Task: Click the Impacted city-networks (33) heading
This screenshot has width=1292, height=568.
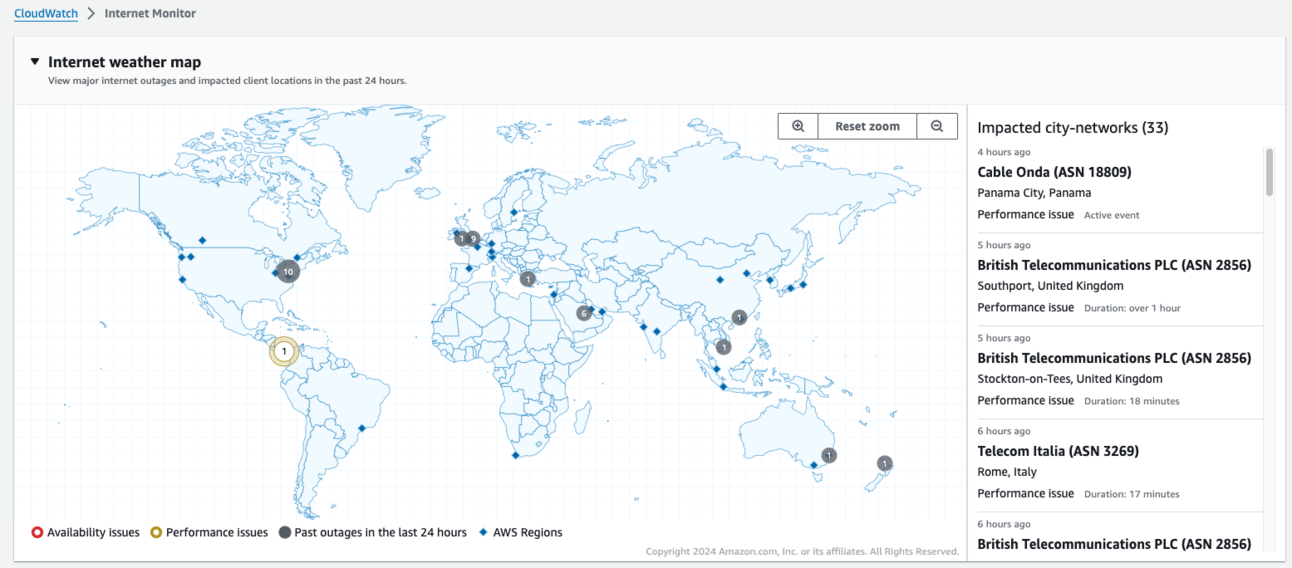Action: click(x=1073, y=127)
